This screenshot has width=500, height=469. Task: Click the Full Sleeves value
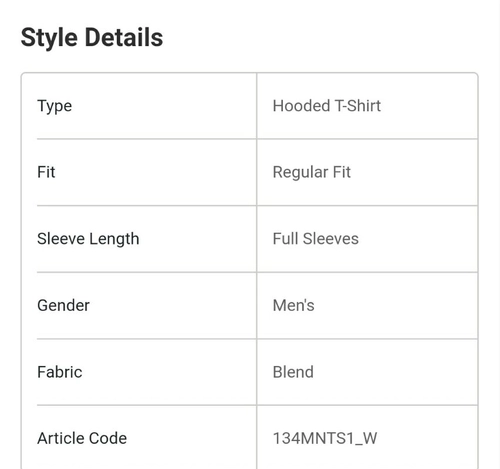coord(316,239)
